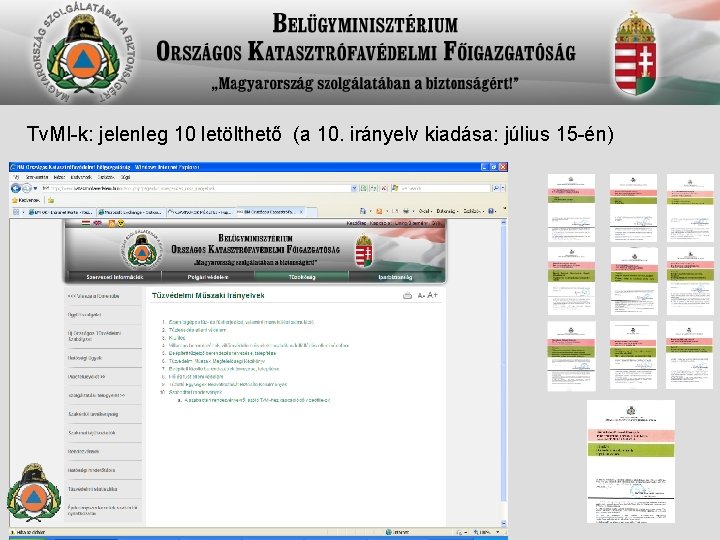This screenshot has height=540, width=720.
Task: Click the orange RSS feeds toolbar icon
Action: pos(379,211)
